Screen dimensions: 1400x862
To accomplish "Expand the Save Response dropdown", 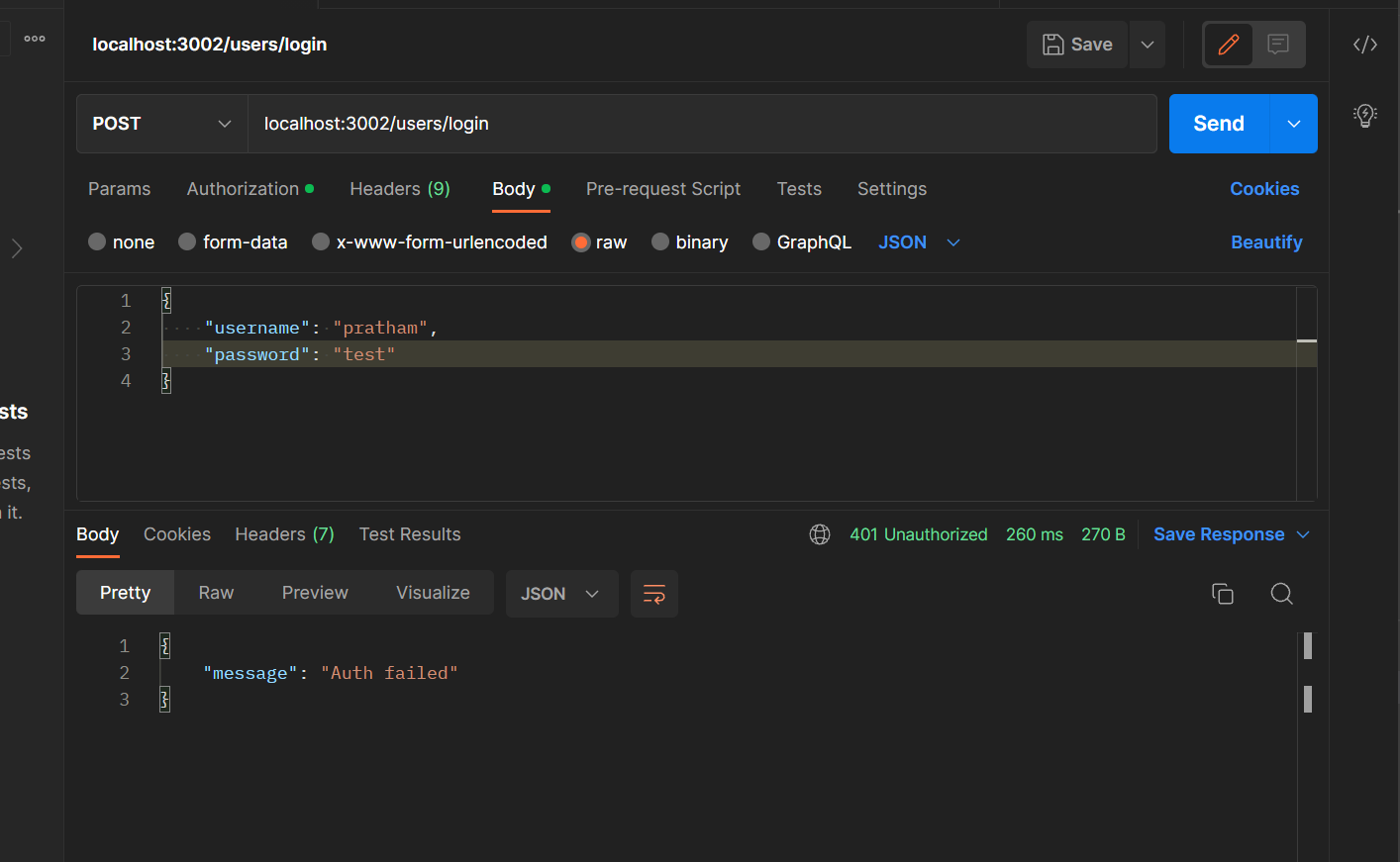I will 1303,534.
